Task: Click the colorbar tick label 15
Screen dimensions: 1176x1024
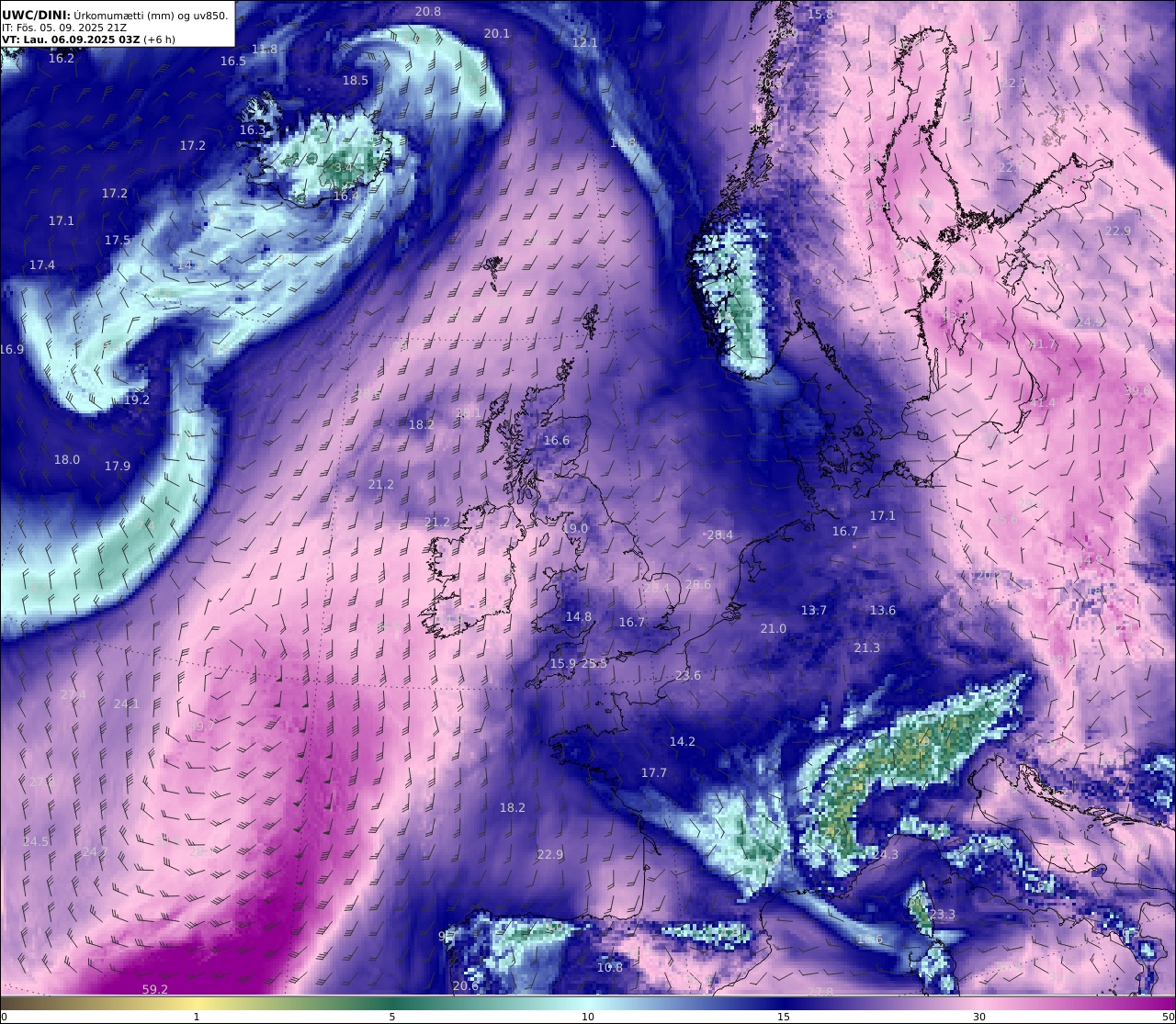Action: pyautogui.click(x=784, y=1017)
